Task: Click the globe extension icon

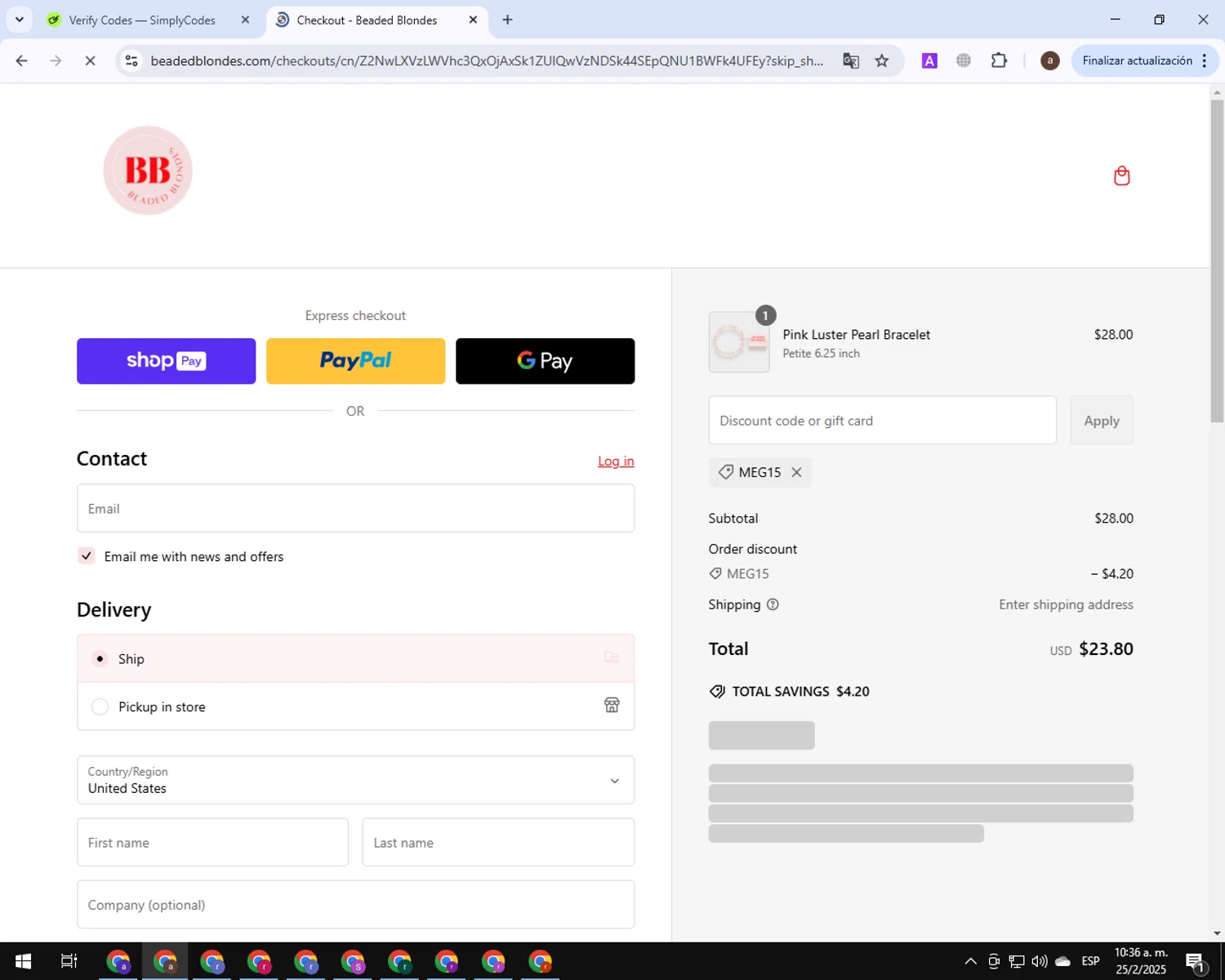Action: 964,60
